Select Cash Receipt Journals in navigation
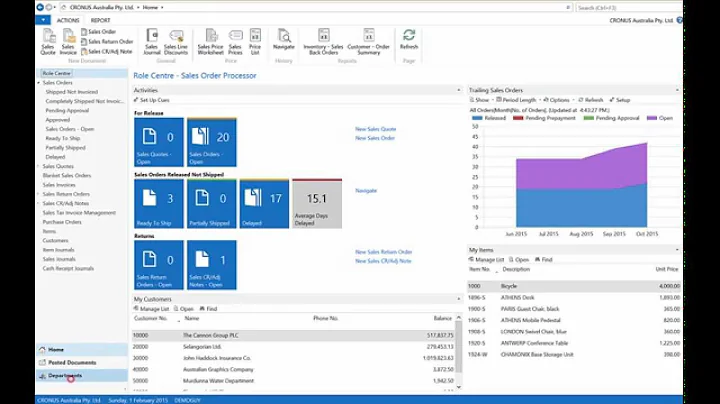 coord(68,268)
